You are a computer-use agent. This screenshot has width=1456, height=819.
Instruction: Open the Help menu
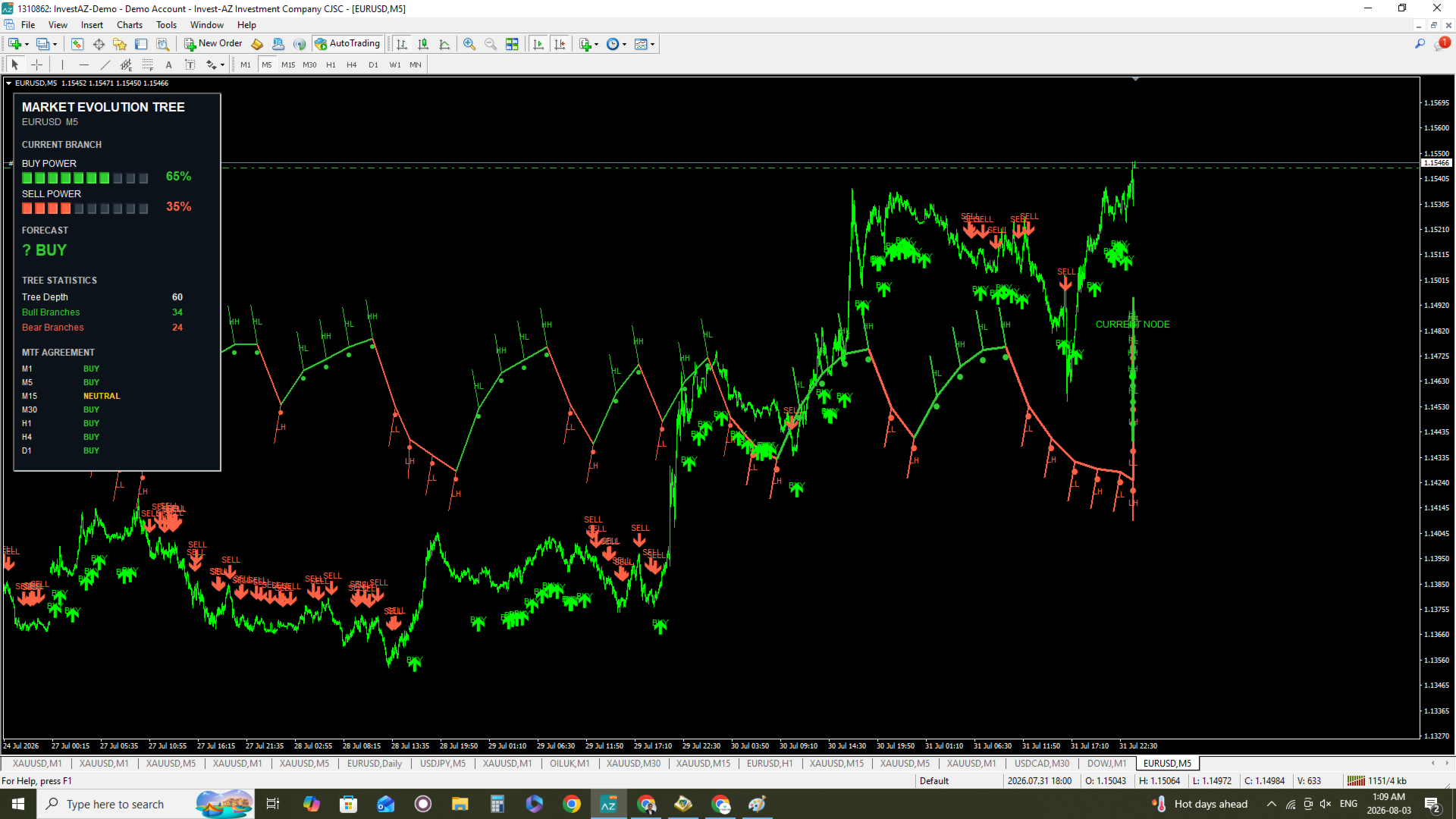coord(246,25)
